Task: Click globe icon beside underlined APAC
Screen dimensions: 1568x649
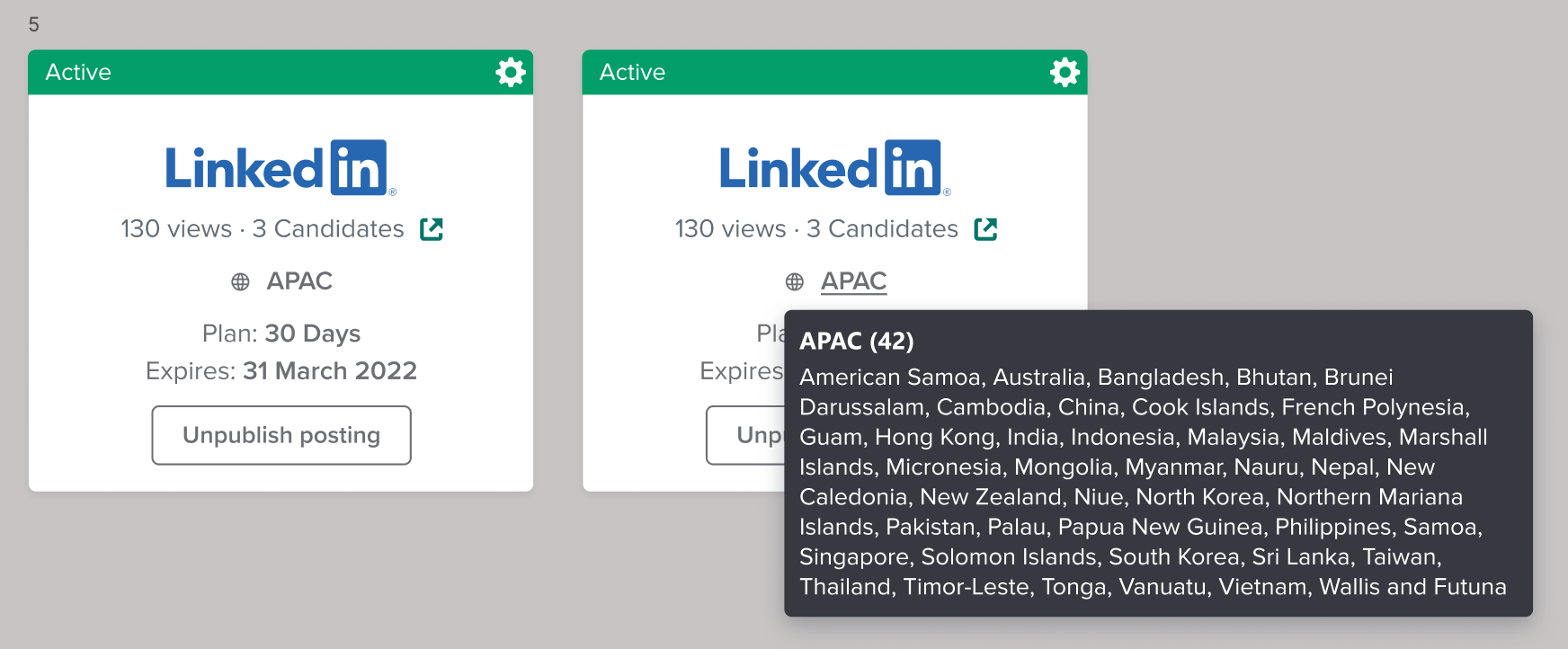Action: 794,282
